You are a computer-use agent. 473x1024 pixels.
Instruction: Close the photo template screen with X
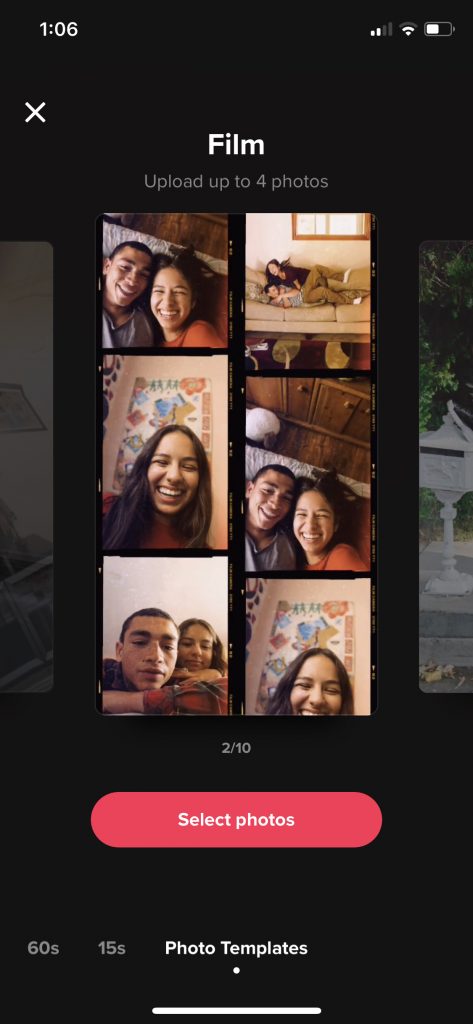click(x=35, y=112)
